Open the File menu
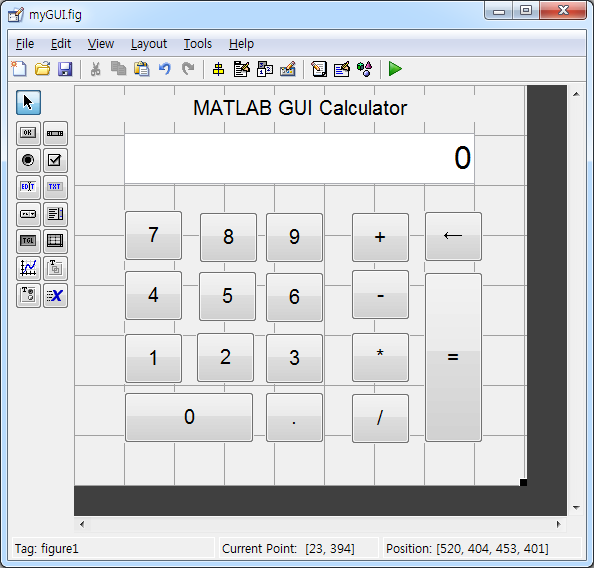Viewport: 594px width, 568px height. click(x=25, y=44)
